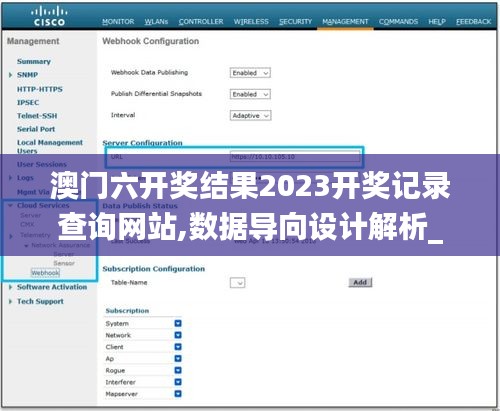
Task: Select the Rogue subscription row text
Action: pos(115,371)
